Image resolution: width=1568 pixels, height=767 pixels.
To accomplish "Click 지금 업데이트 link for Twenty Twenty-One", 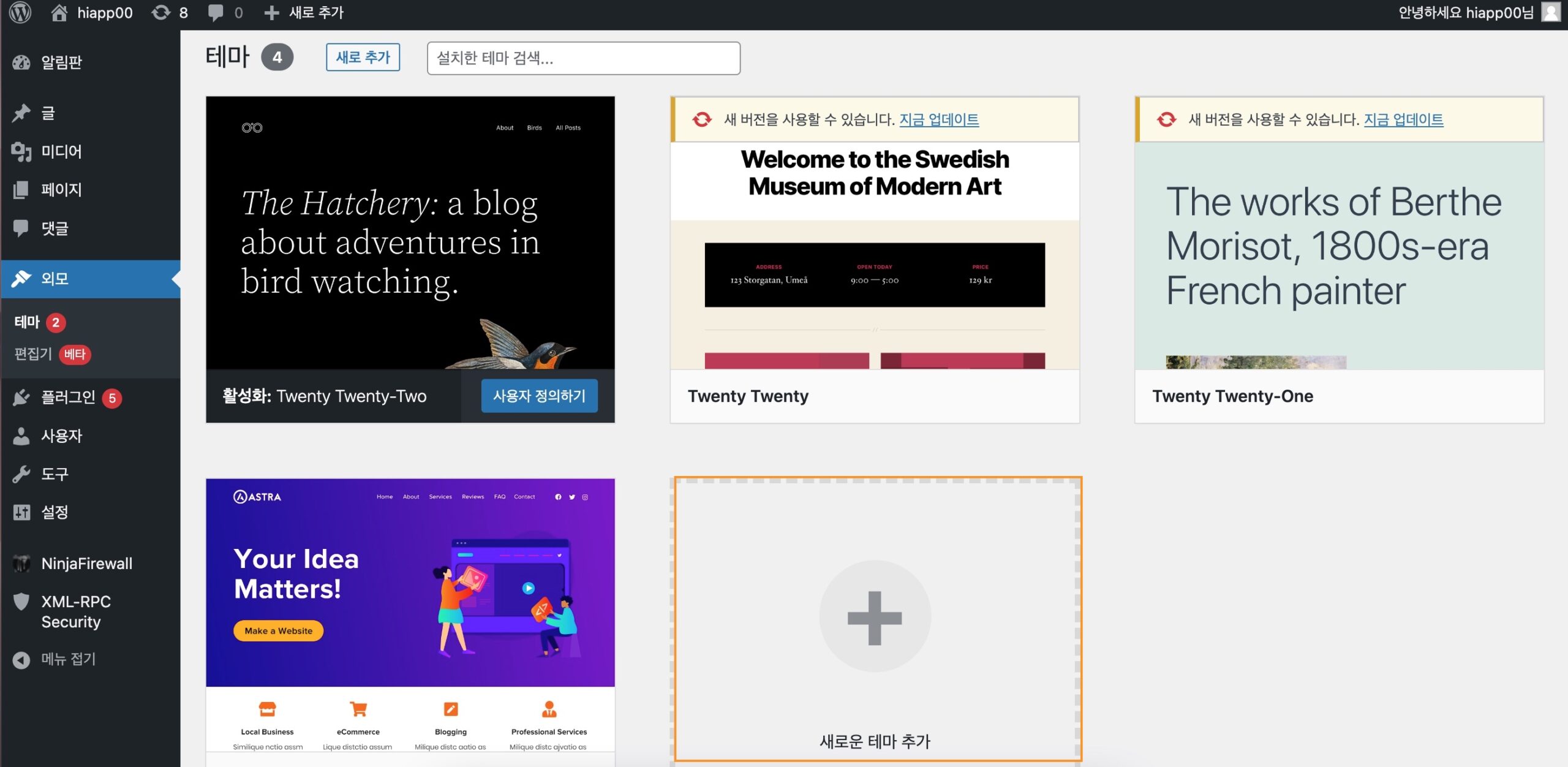I will coord(1403,119).
